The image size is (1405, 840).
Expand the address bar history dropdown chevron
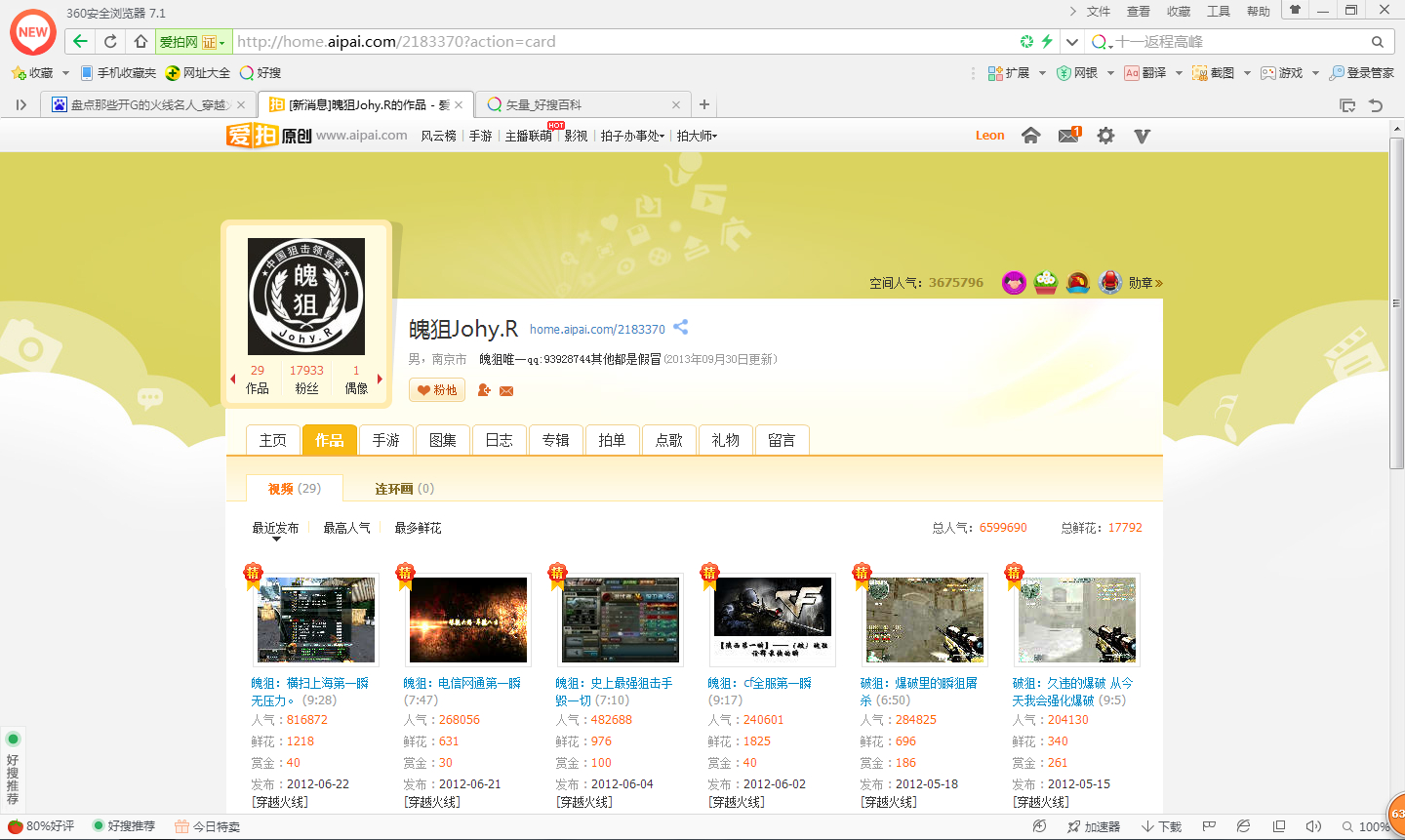coord(1072,42)
